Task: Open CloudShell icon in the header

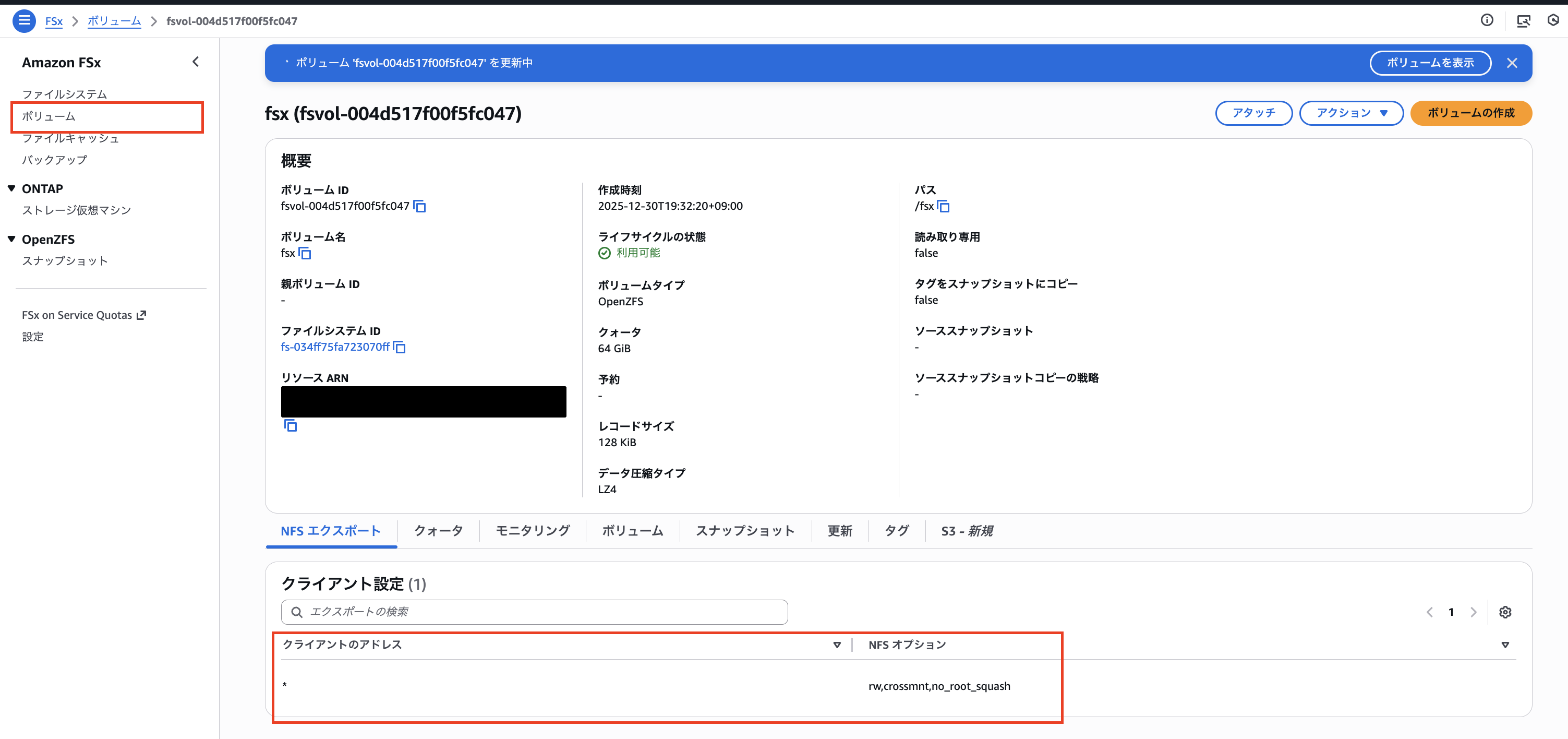Action: click(1524, 20)
